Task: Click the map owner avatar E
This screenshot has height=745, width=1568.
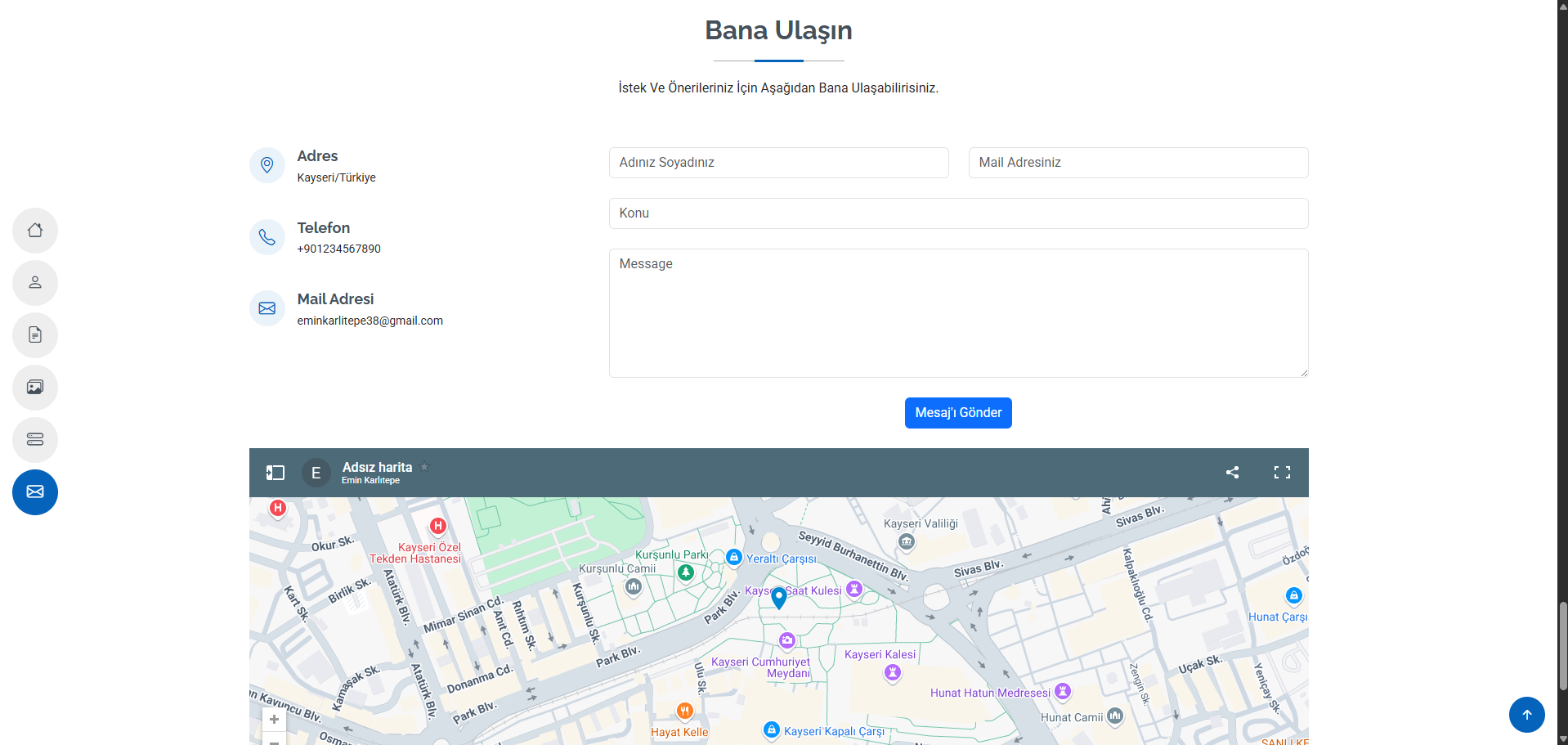Action: pyautogui.click(x=316, y=473)
